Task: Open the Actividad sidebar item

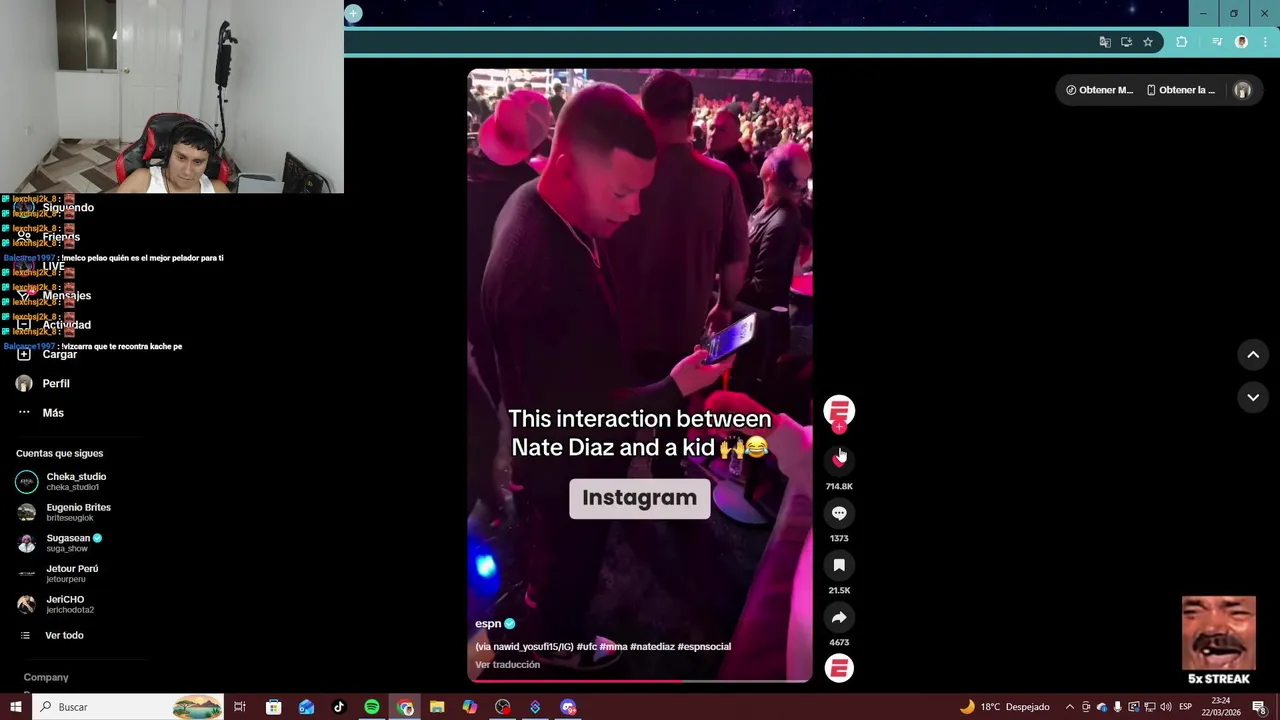Action: pyautogui.click(x=55, y=325)
